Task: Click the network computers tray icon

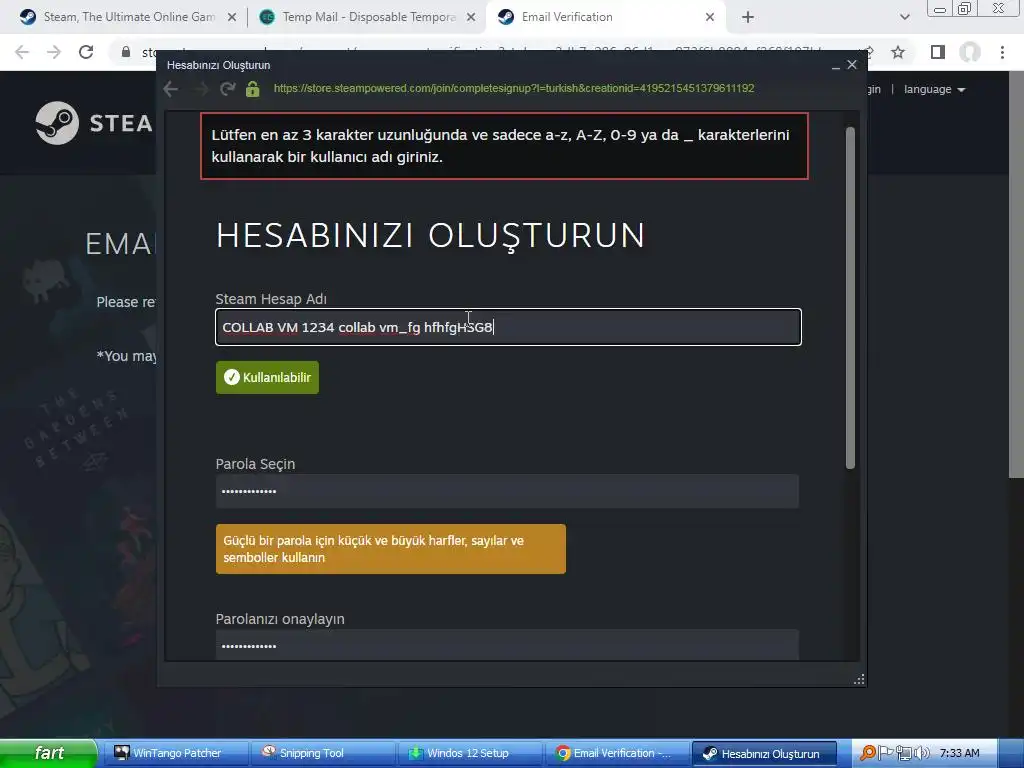Action: point(904,753)
